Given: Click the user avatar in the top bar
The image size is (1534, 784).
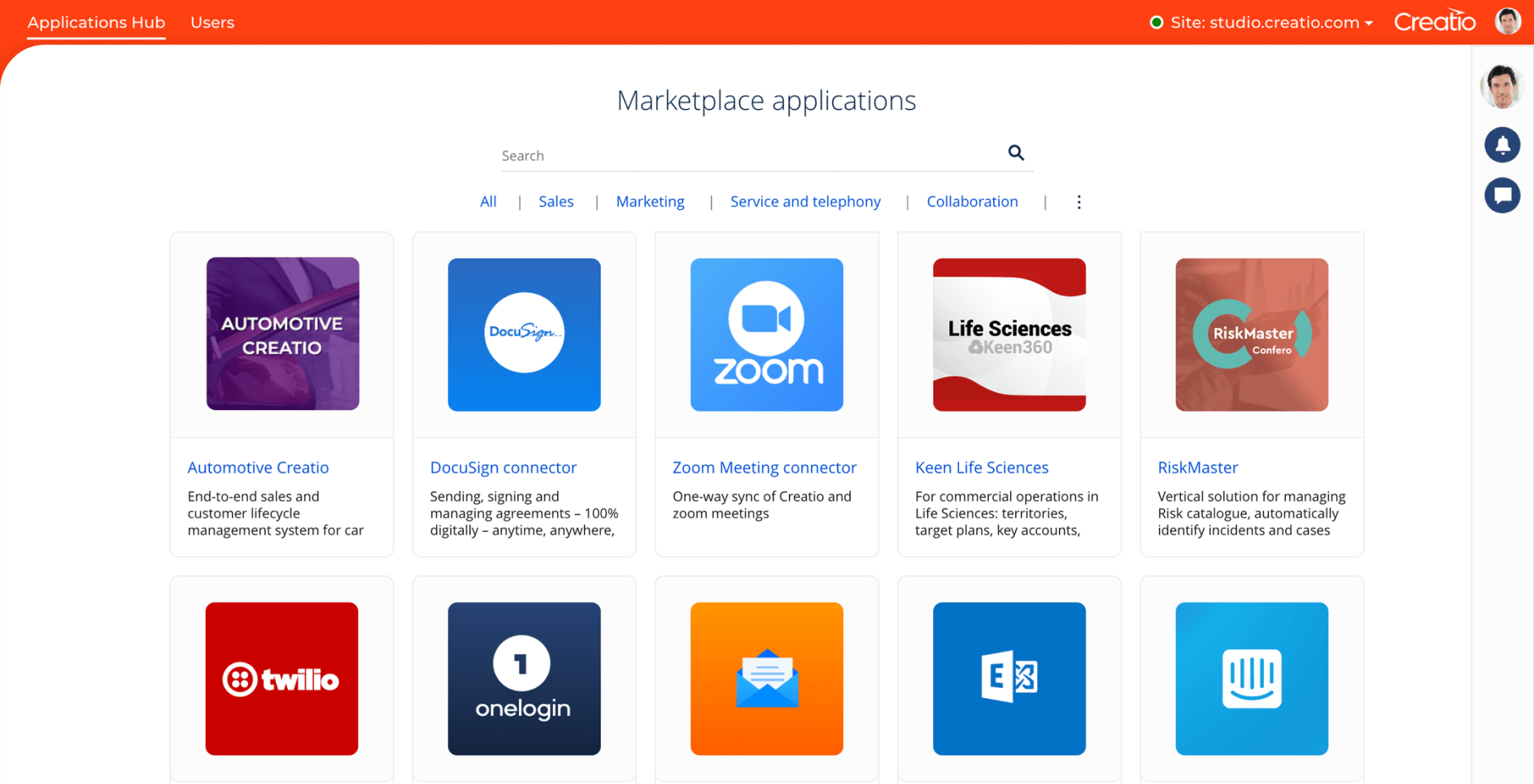Looking at the screenshot, I should point(1508,20).
